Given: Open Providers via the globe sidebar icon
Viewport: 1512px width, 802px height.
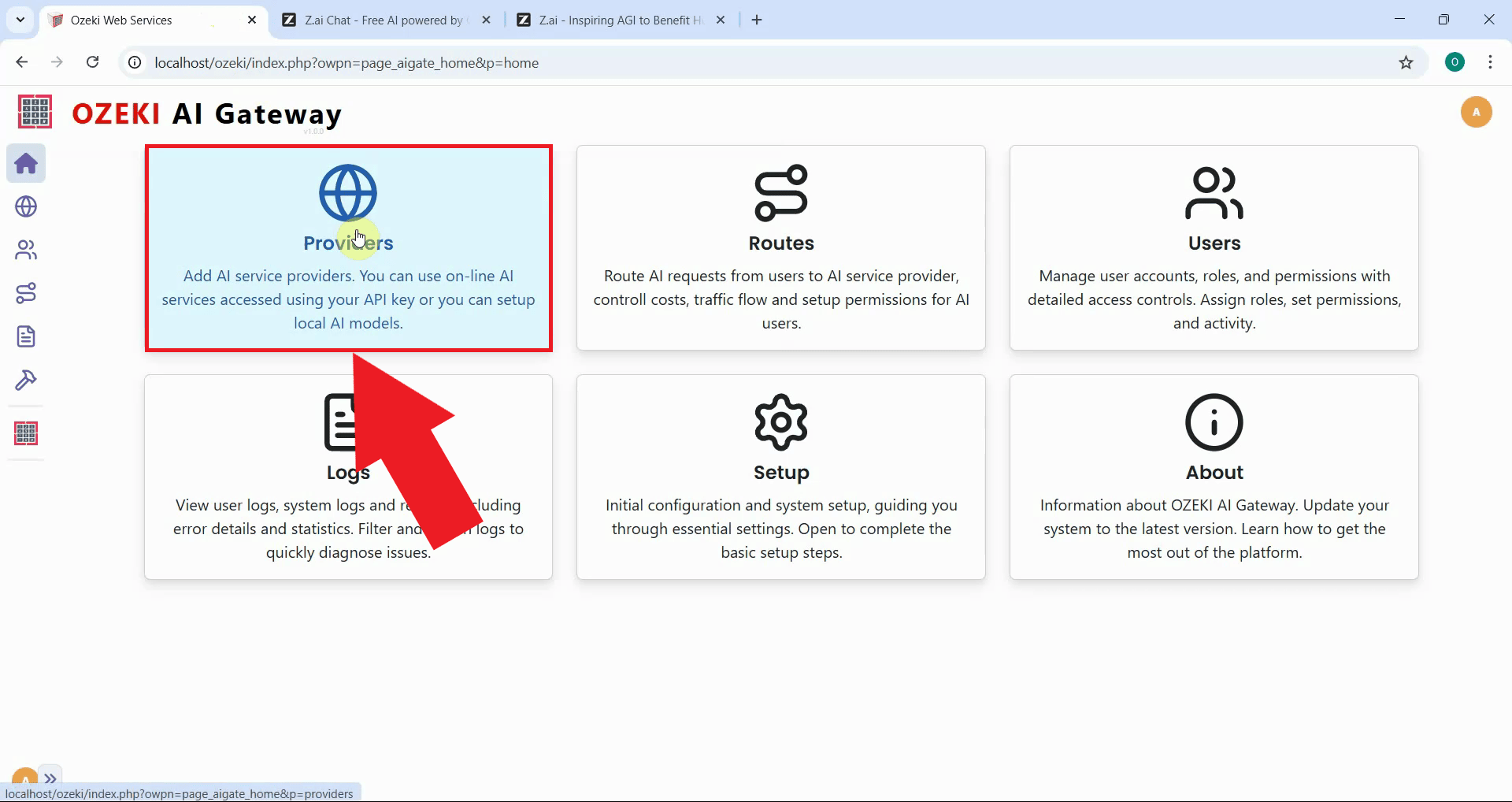Looking at the screenshot, I should (26, 206).
